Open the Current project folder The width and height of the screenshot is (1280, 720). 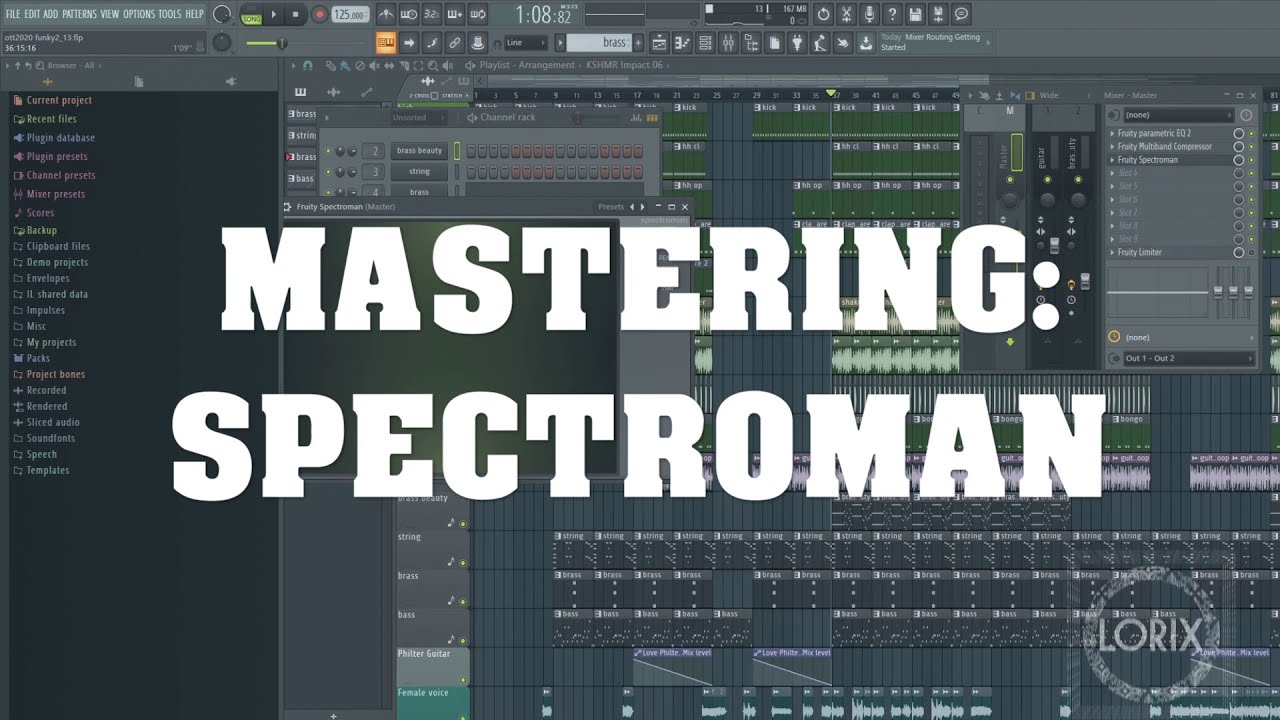click(x=59, y=100)
